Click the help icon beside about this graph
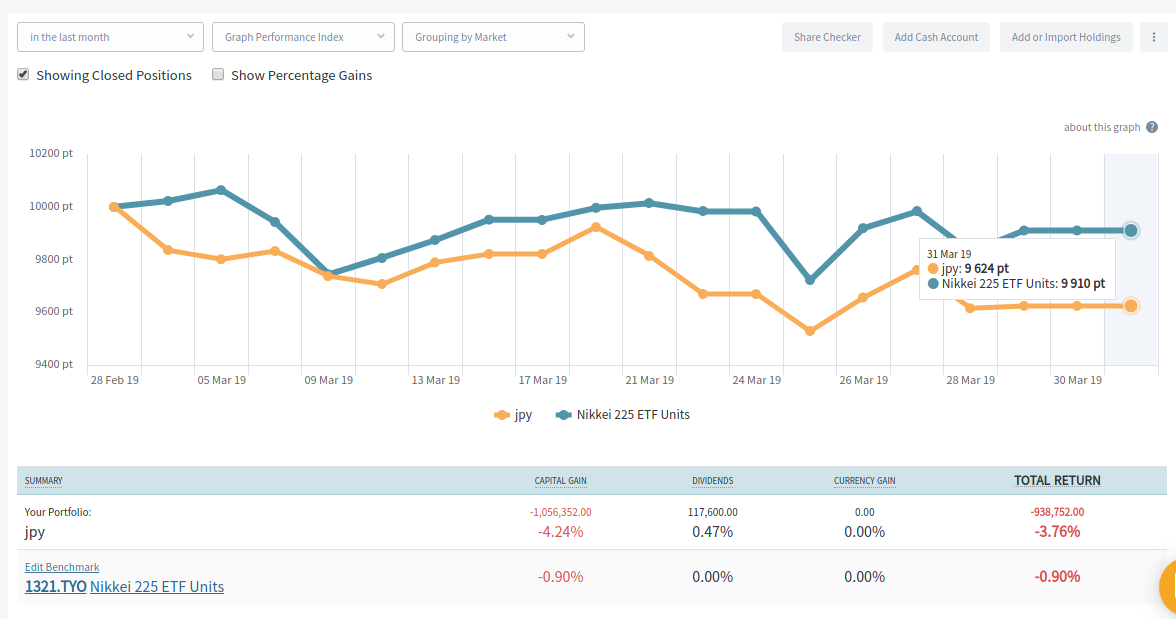Viewport: 1176px width, 619px height. tap(1152, 127)
